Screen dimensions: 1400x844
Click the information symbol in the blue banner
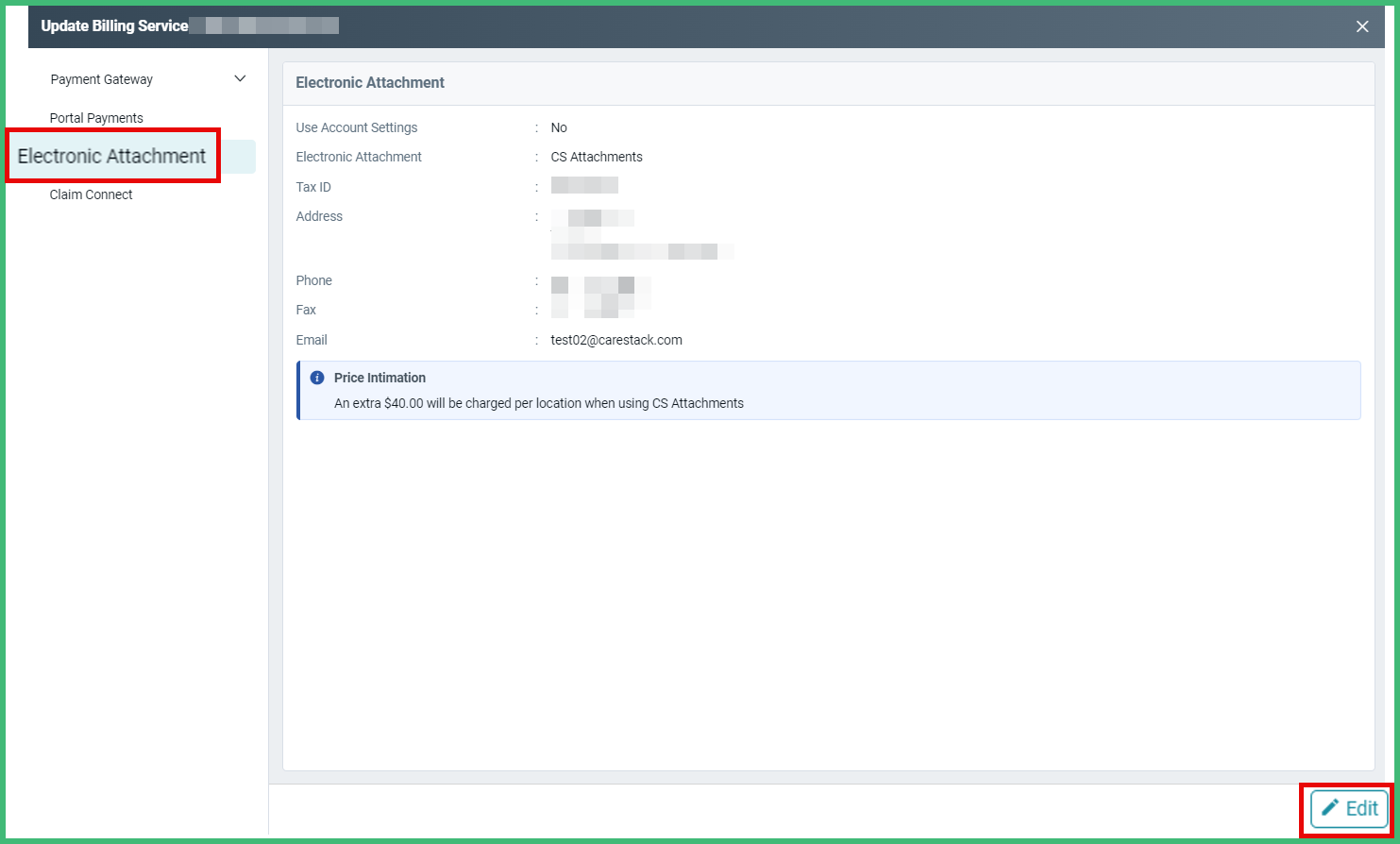[317, 377]
